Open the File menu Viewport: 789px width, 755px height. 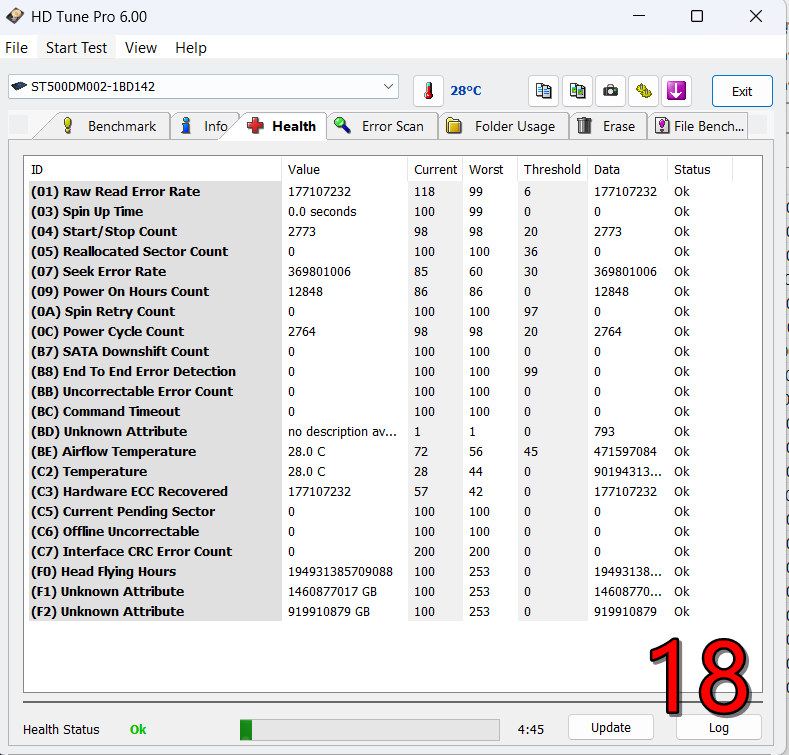17,48
